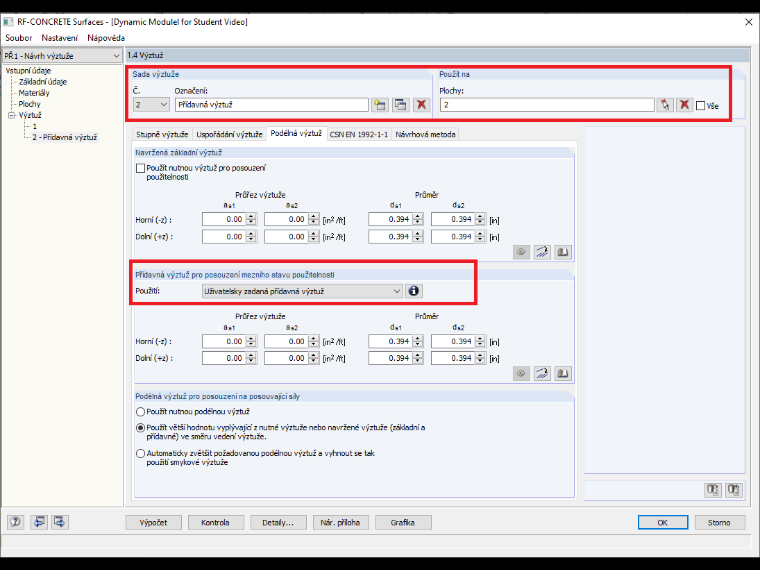Select Základní údaje in the tree

pos(43,82)
